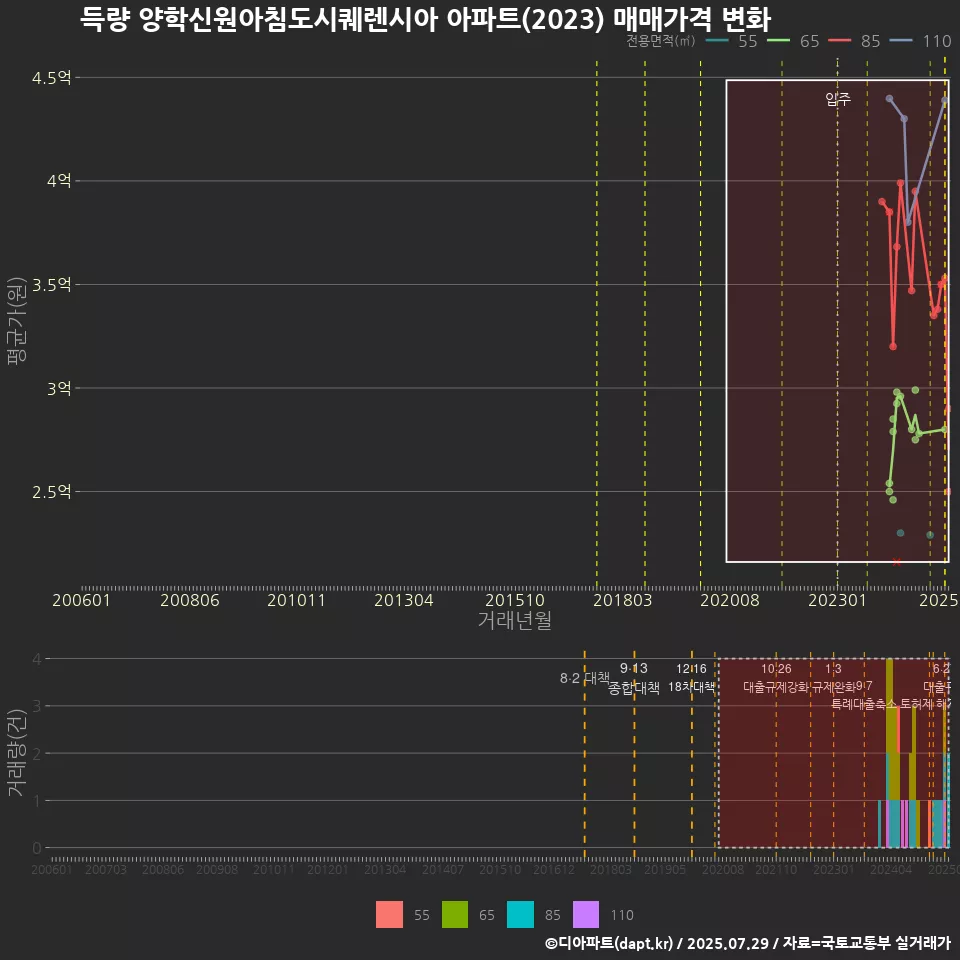Click the 입주 annotation in the price chart
Screen dimensions: 960x960
838,99
